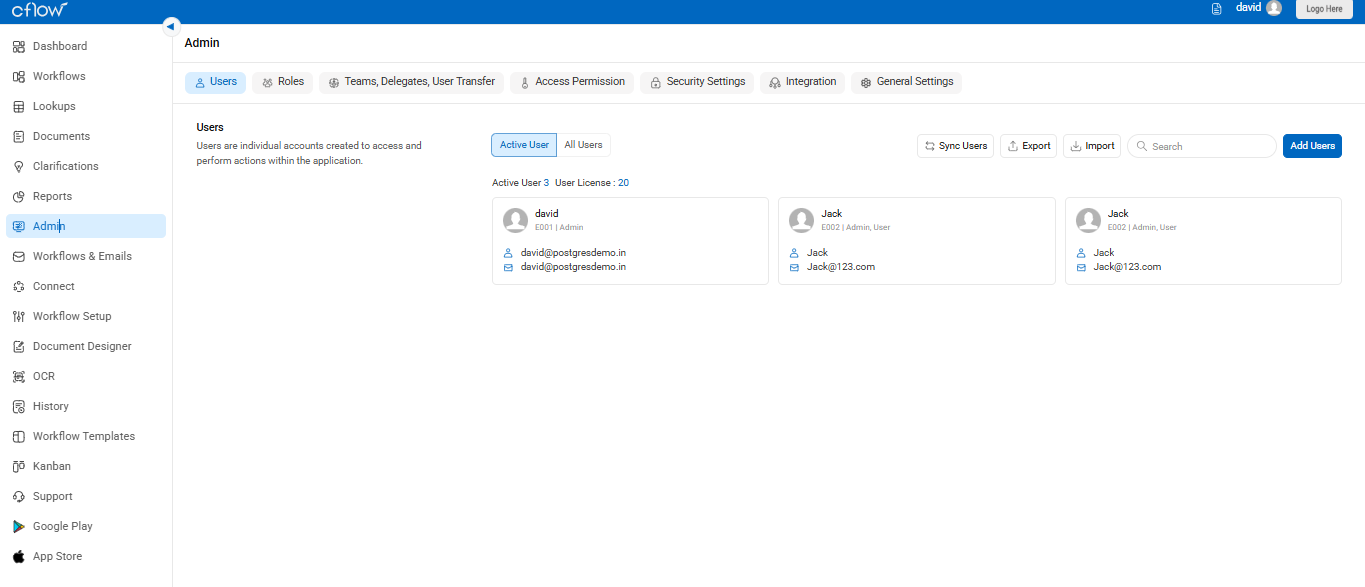Click david's name on his user card
This screenshot has width=1365, height=587.
click(546, 214)
